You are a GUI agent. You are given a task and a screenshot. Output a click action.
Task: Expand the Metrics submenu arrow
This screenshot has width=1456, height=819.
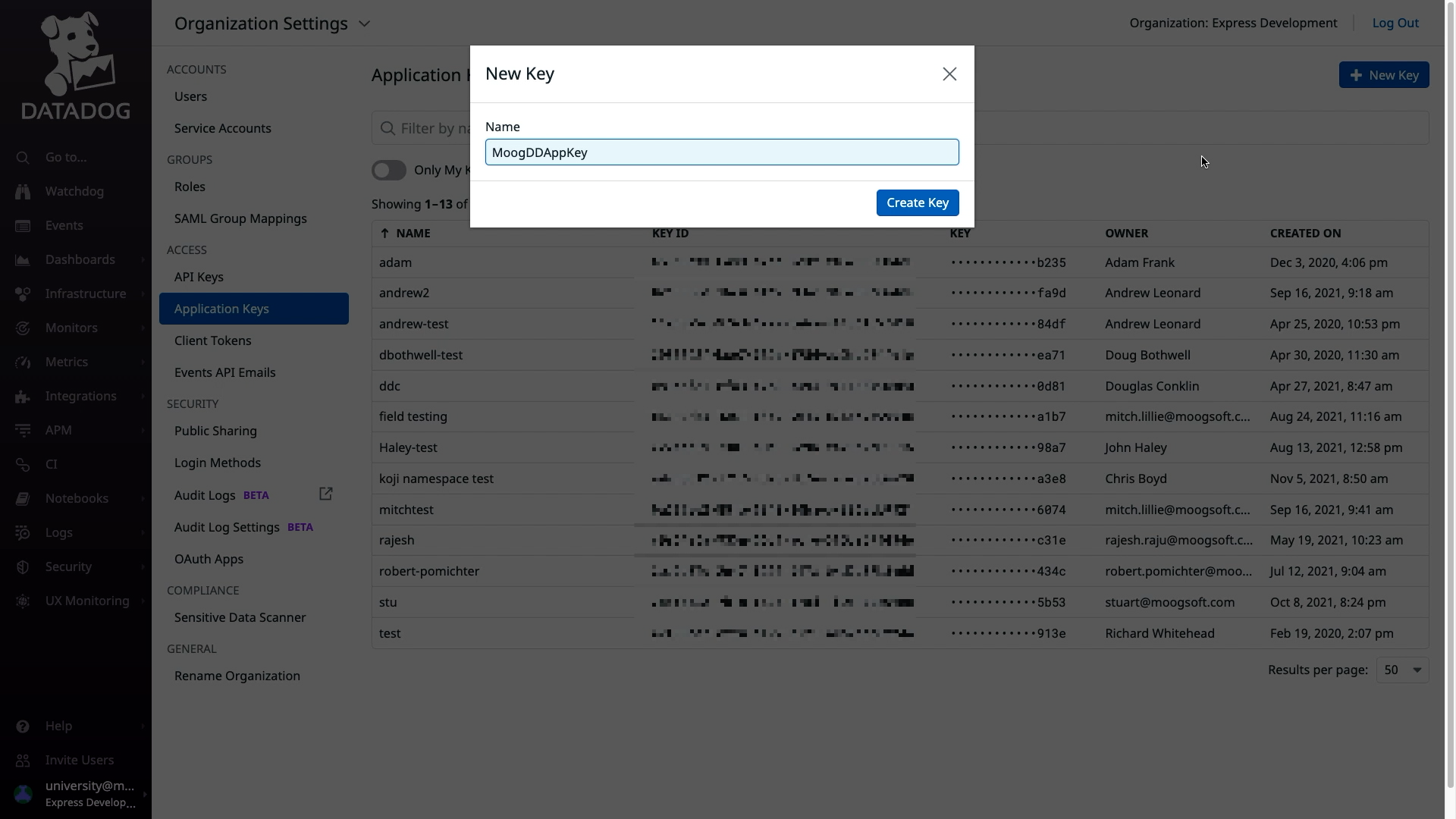click(x=143, y=362)
